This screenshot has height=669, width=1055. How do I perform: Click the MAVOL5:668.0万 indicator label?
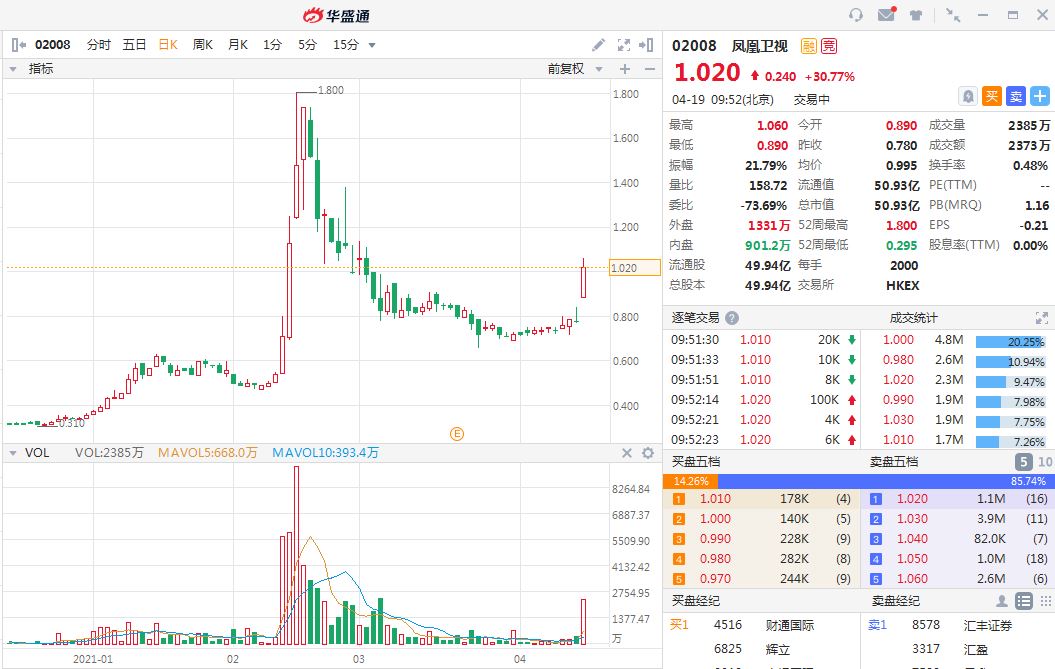coord(207,453)
